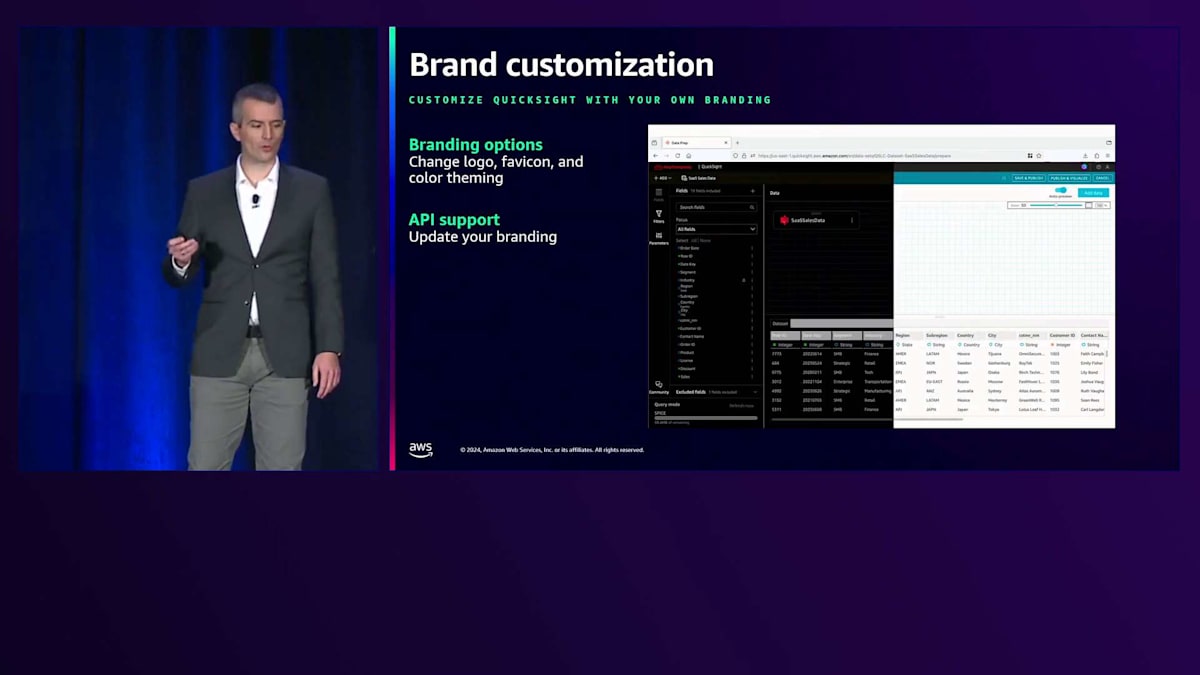Select the Order Date field in list
This screenshot has width=1200, height=675.
click(x=689, y=248)
